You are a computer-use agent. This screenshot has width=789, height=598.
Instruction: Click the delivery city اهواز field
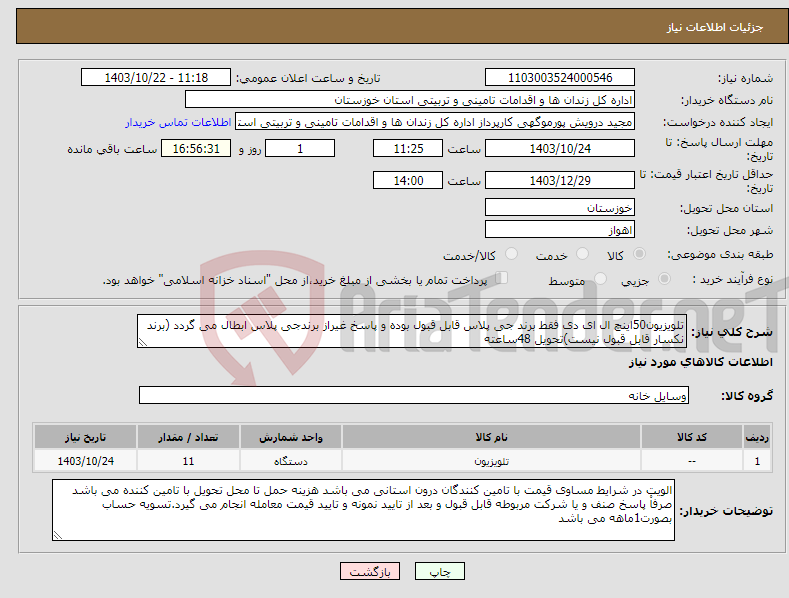(x=560, y=230)
